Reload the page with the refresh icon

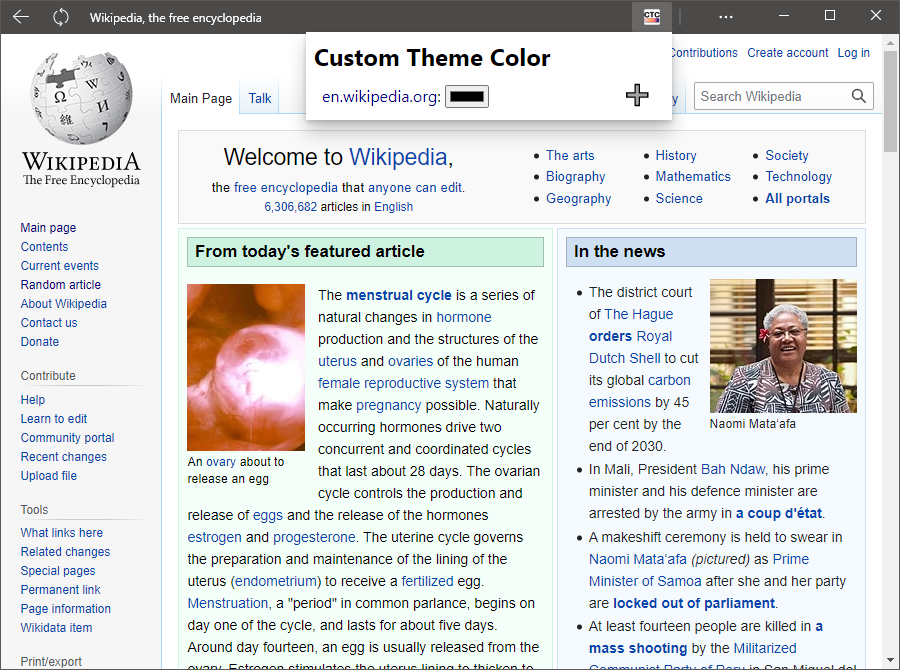[x=60, y=16]
